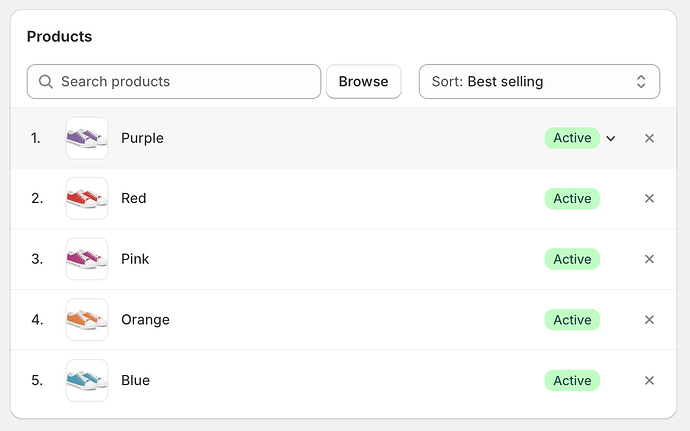This screenshot has width=690, height=431.
Task: Click the Active badge on Blue
Action: (572, 380)
